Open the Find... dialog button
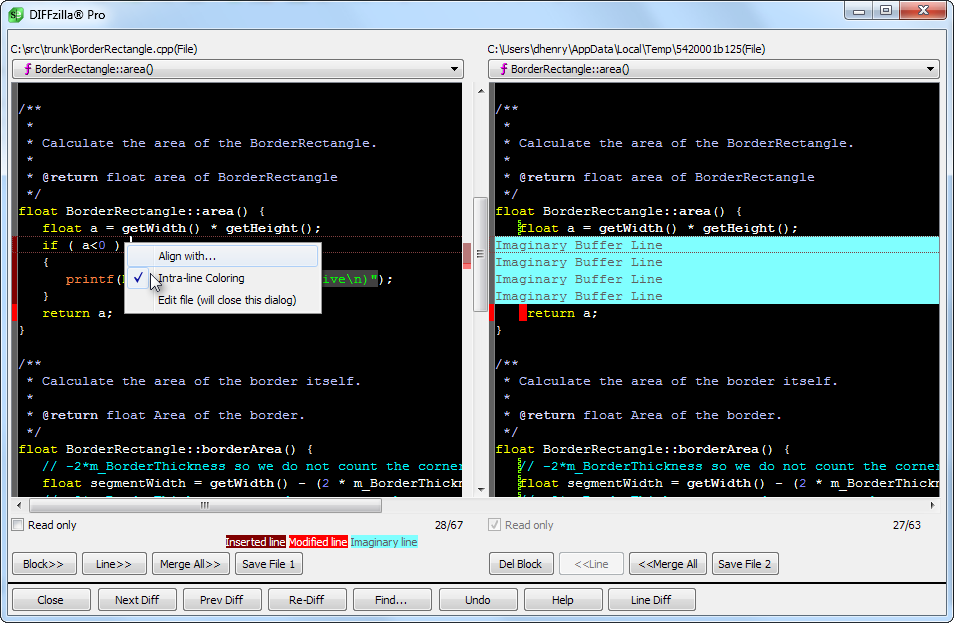This screenshot has height=623, width=954. coord(391,600)
